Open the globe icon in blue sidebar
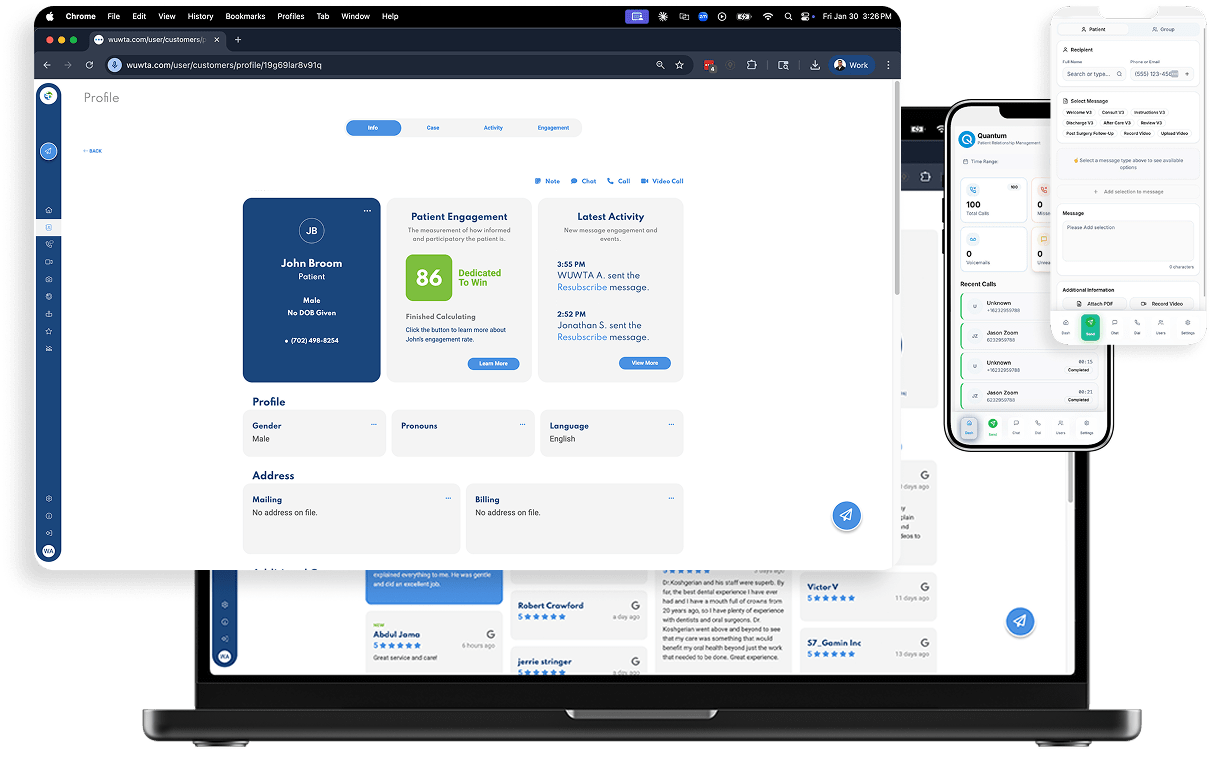 tap(48, 296)
